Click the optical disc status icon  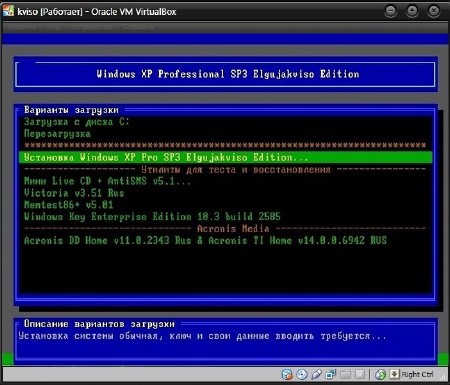[x=302, y=374]
